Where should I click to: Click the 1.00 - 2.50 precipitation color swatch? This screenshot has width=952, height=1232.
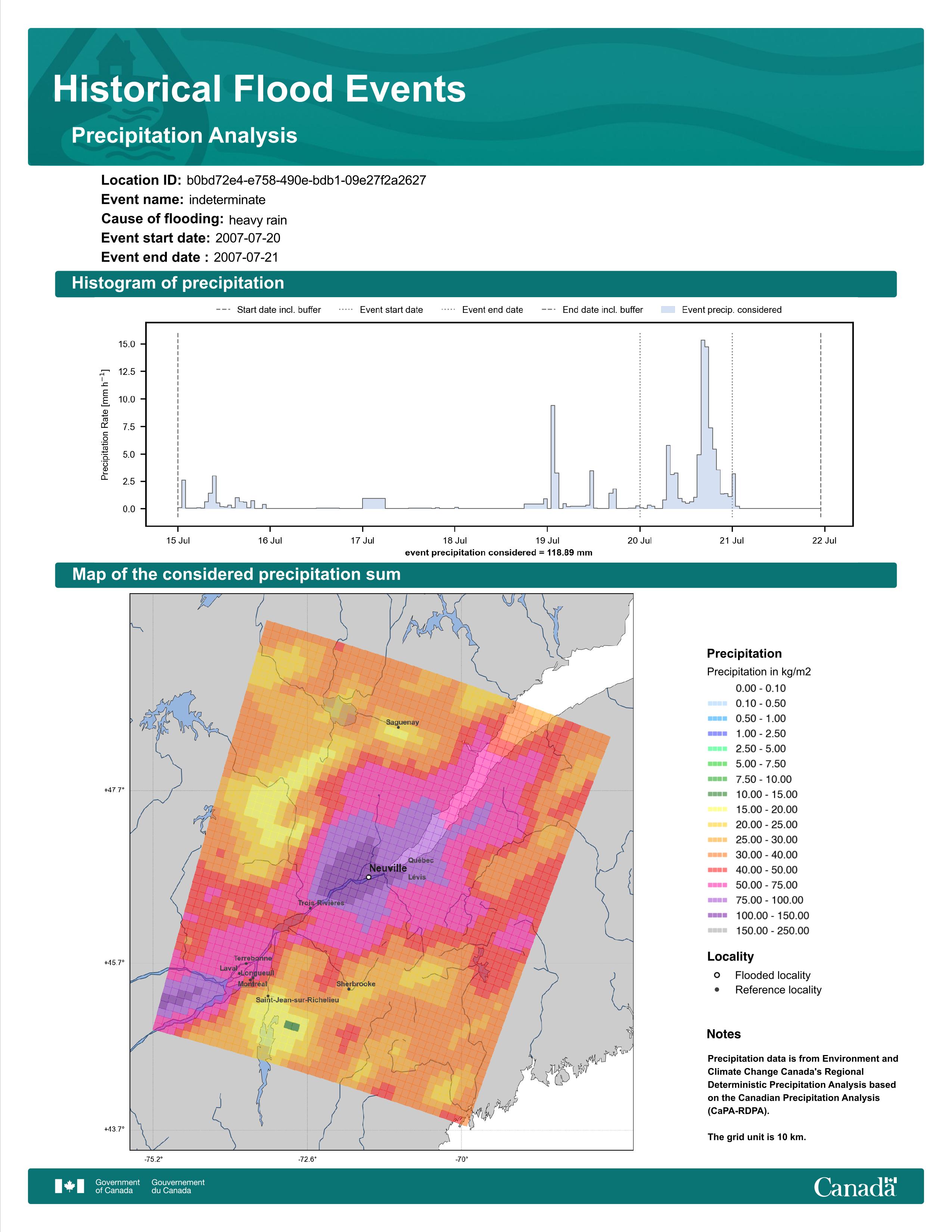pyautogui.click(x=717, y=734)
